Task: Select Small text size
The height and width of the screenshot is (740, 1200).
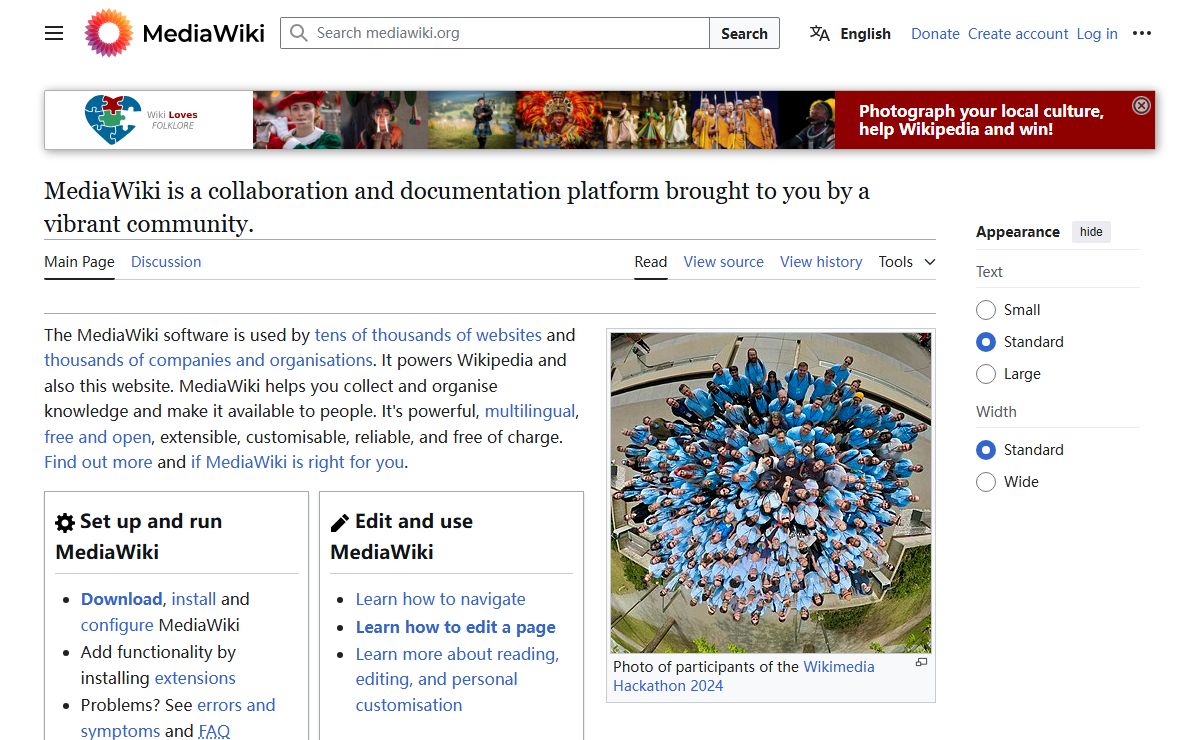Action: point(986,310)
